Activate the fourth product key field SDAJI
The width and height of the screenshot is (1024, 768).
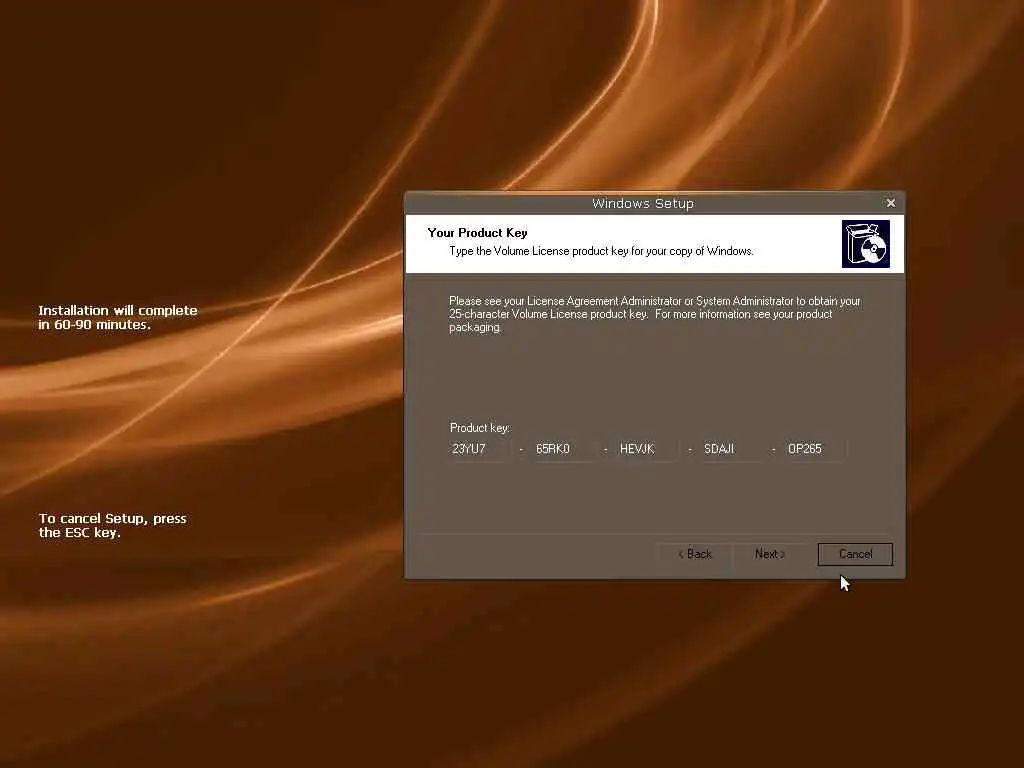(731, 449)
